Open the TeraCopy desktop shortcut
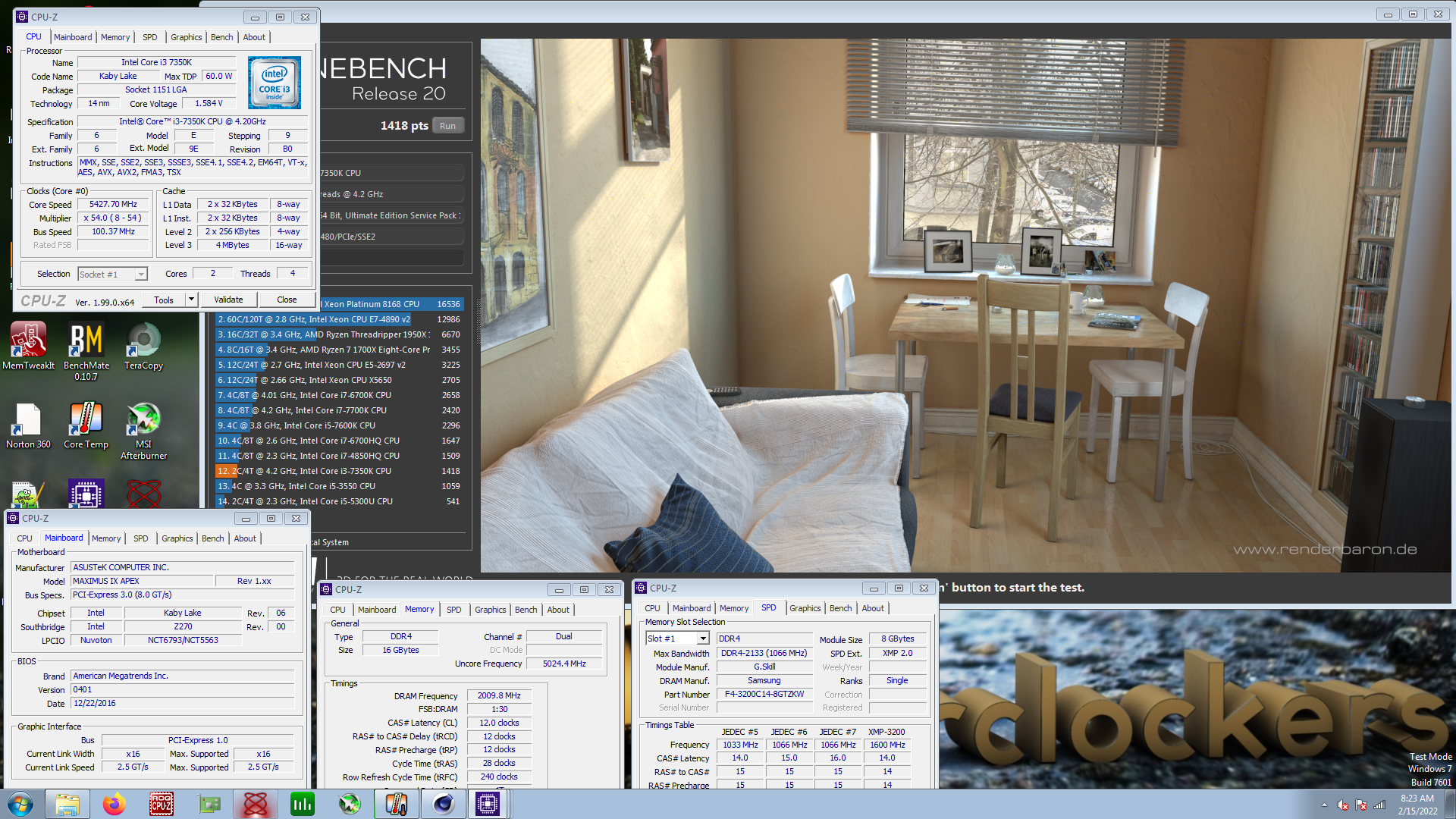 point(143,346)
